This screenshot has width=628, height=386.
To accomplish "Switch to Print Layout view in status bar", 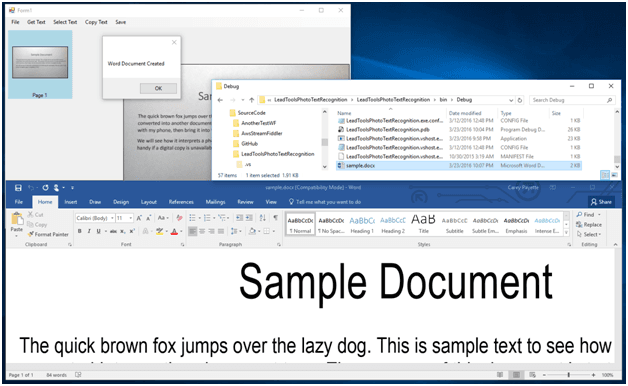I will pos(516,375).
